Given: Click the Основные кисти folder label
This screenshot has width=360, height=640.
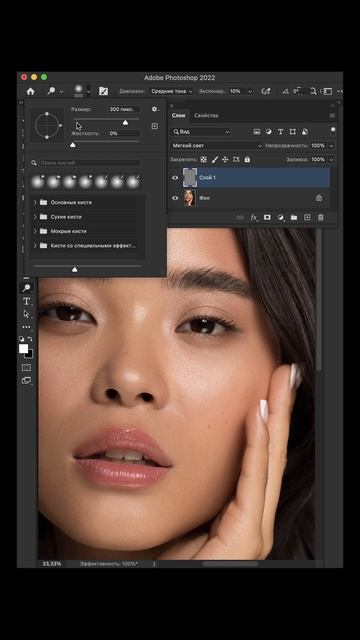Looking at the screenshot, I should pyautogui.click(x=71, y=202).
